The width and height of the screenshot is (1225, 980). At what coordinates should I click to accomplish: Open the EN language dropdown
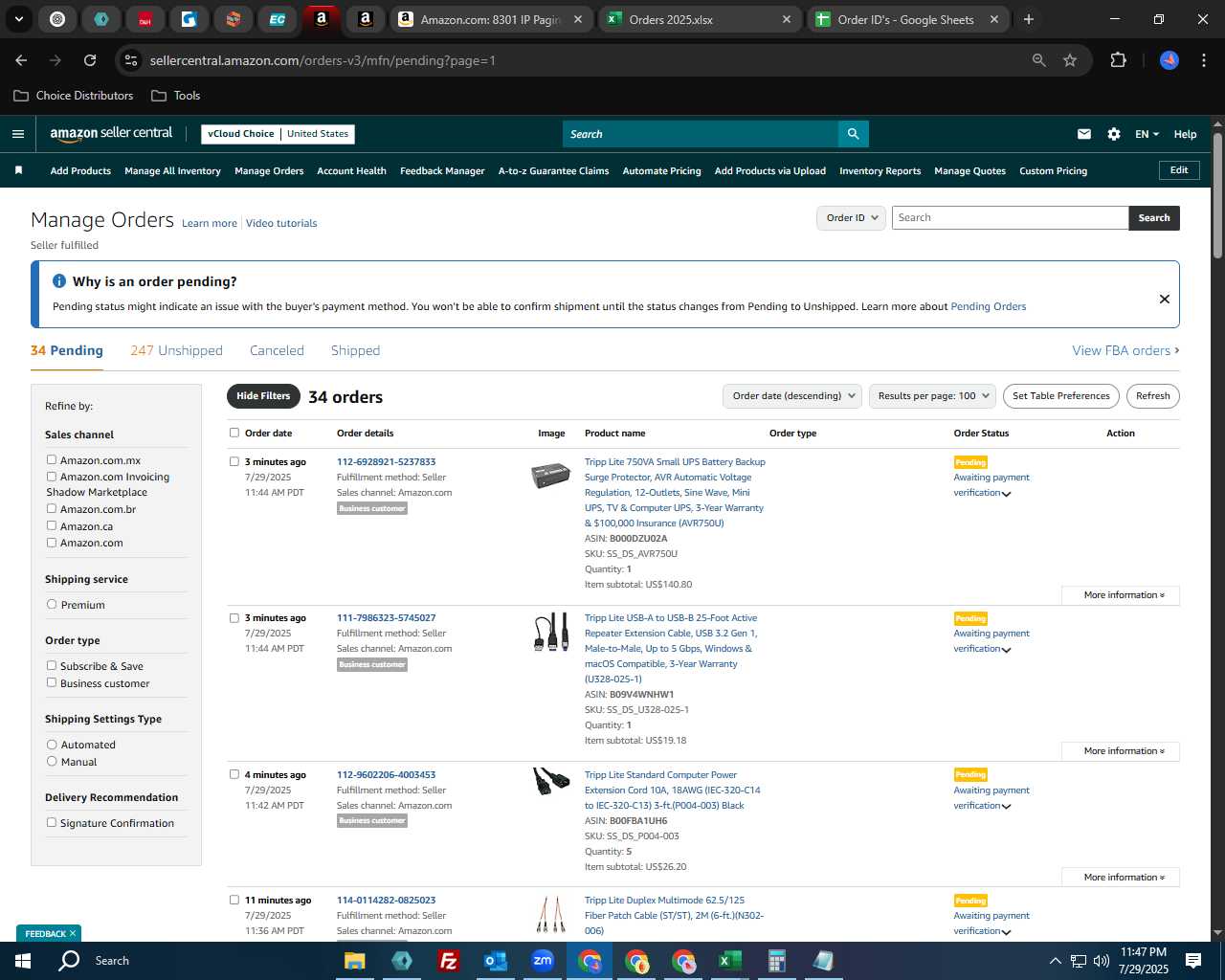(1147, 134)
